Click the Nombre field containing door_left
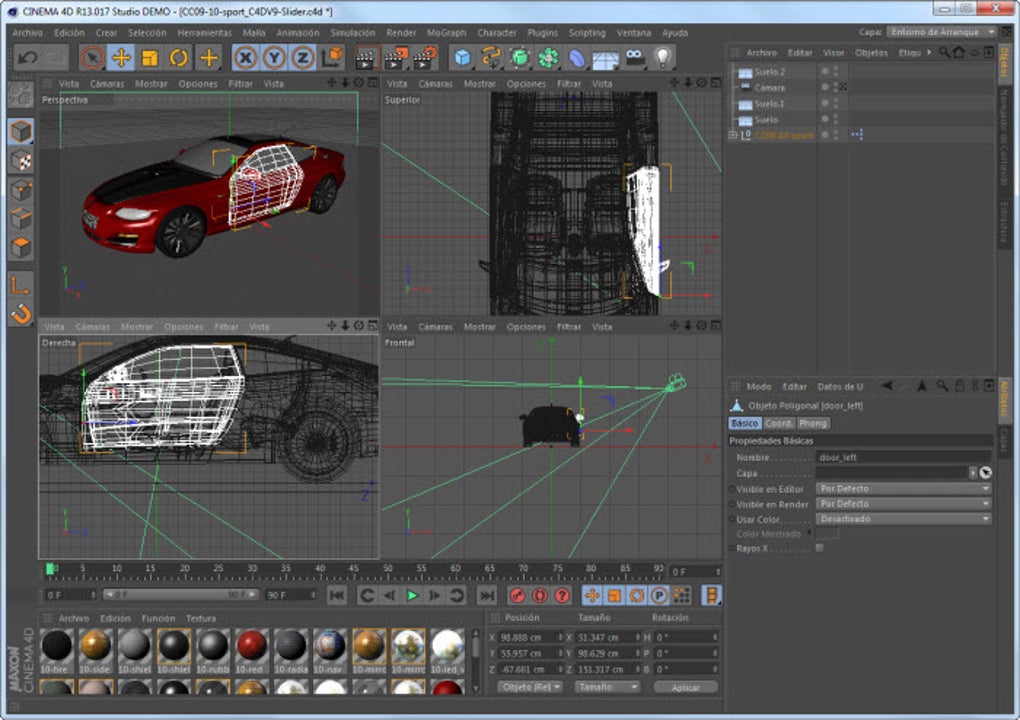Screen dimensions: 1020x720 pyautogui.click(x=900, y=456)
